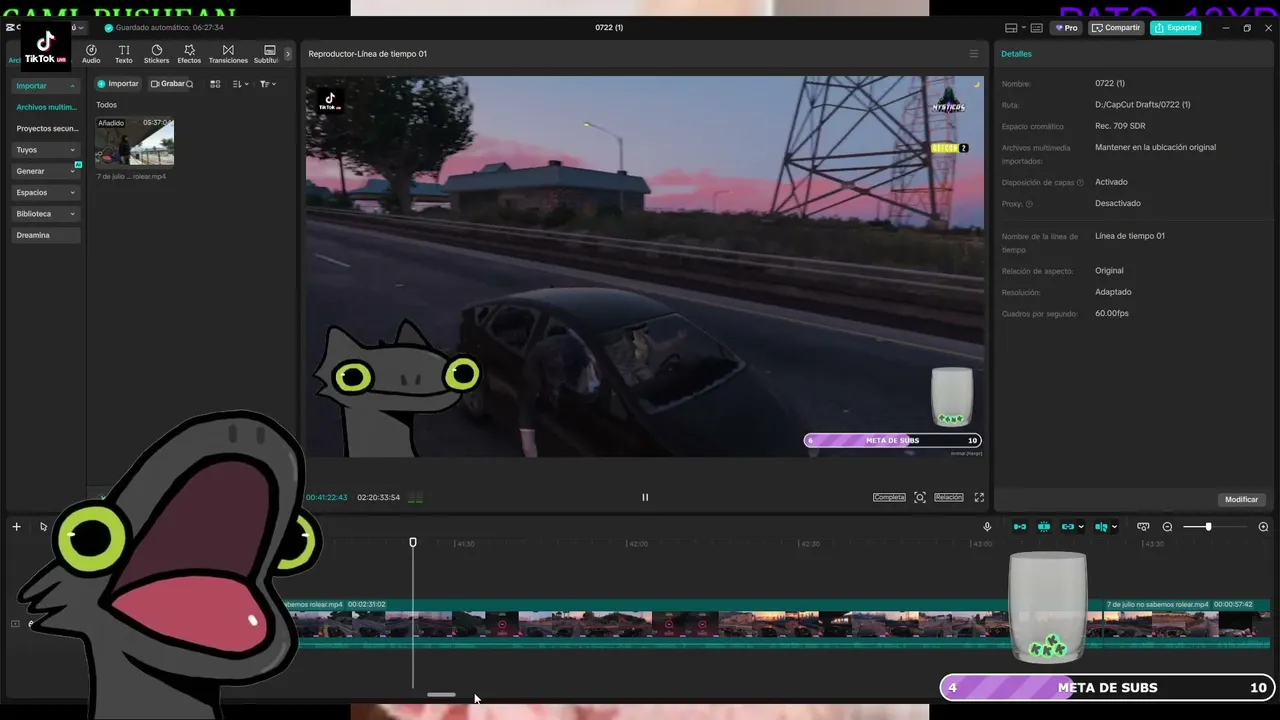Viewport: 1280px width, 720px height.
Task: Click the current timecode 00:41:22:43
Action: 327,497
